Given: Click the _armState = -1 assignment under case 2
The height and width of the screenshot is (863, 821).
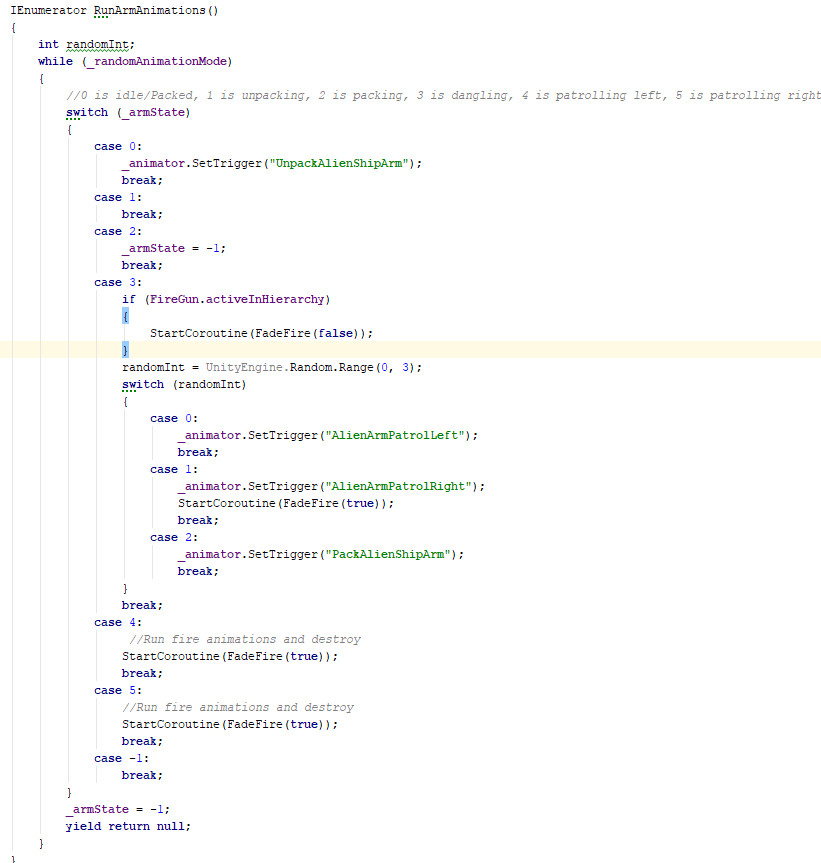Looking at the screenshot, I should coord(174,248).
